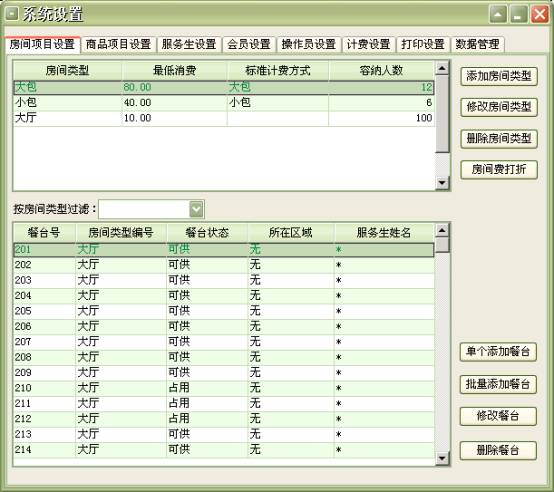Go to the 计费设置 tab

[x=368, y=45]
